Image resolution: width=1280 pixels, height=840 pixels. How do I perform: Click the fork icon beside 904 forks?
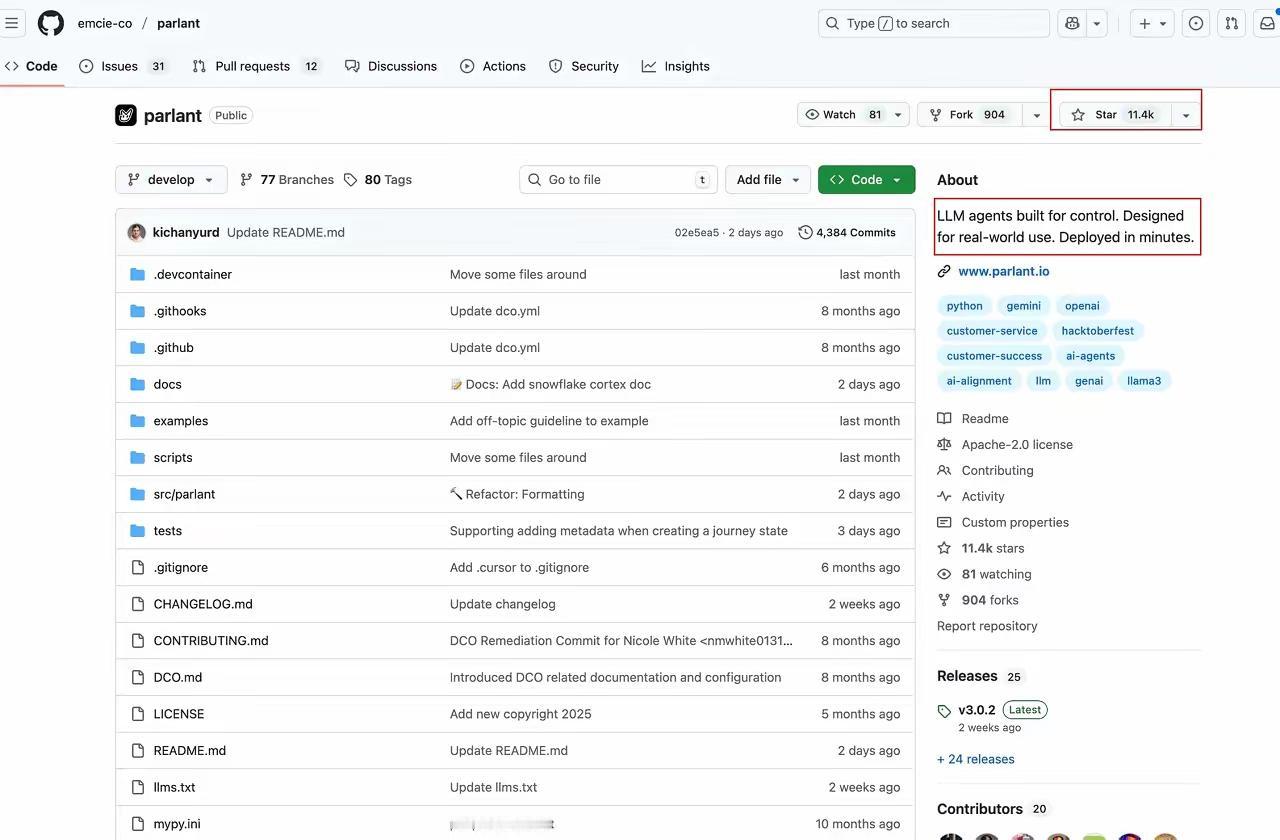coord(944,600)
